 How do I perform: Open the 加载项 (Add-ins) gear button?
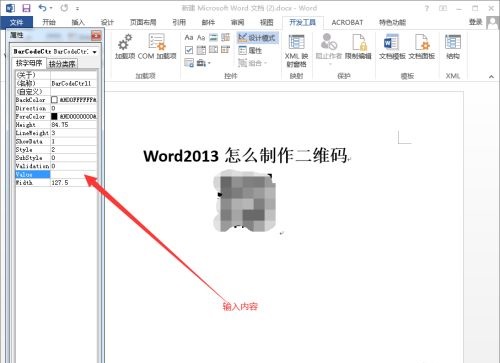pyautogui.click(x=125, y=46)
